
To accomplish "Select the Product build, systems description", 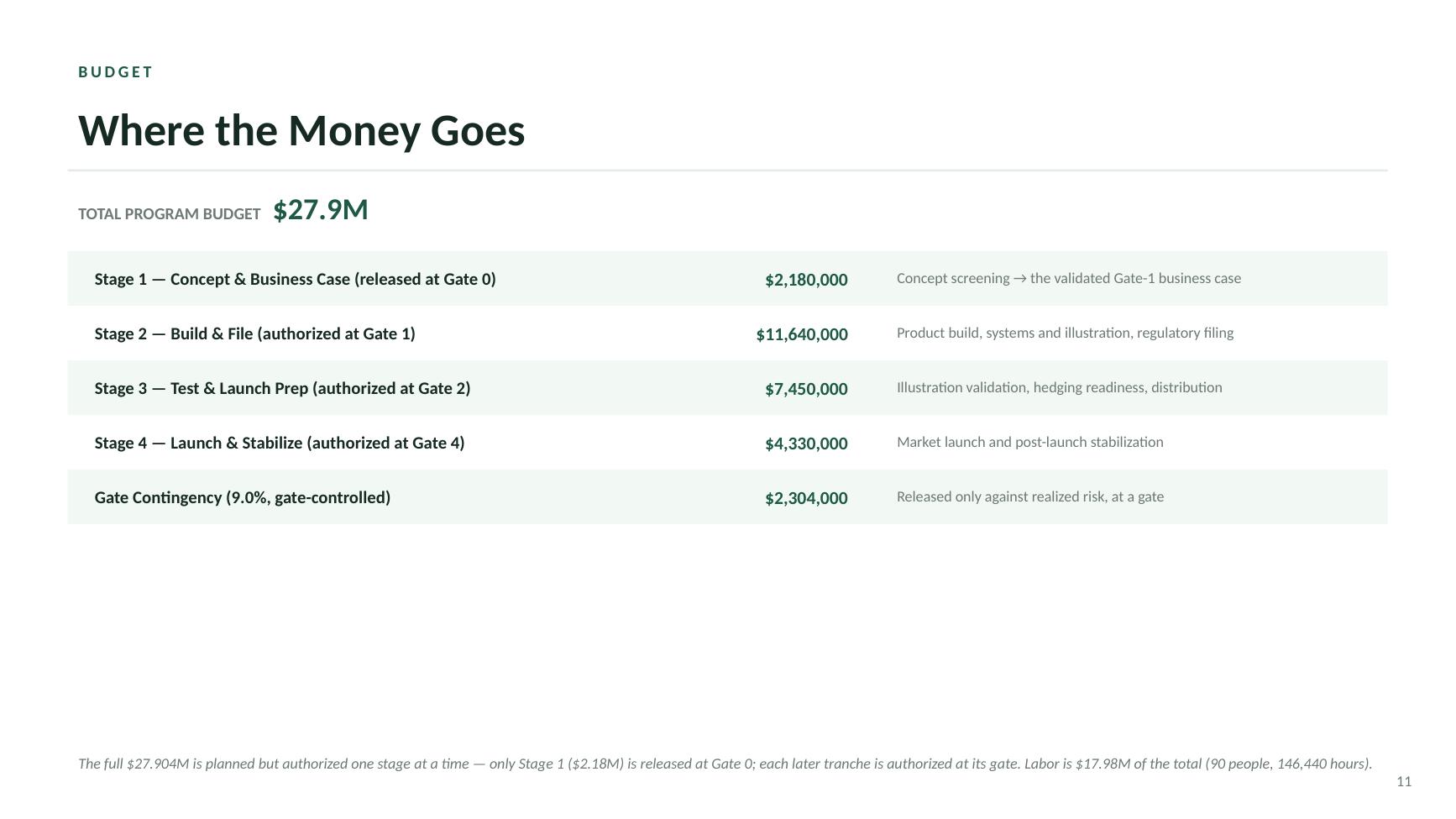I will pos(1065,333).
